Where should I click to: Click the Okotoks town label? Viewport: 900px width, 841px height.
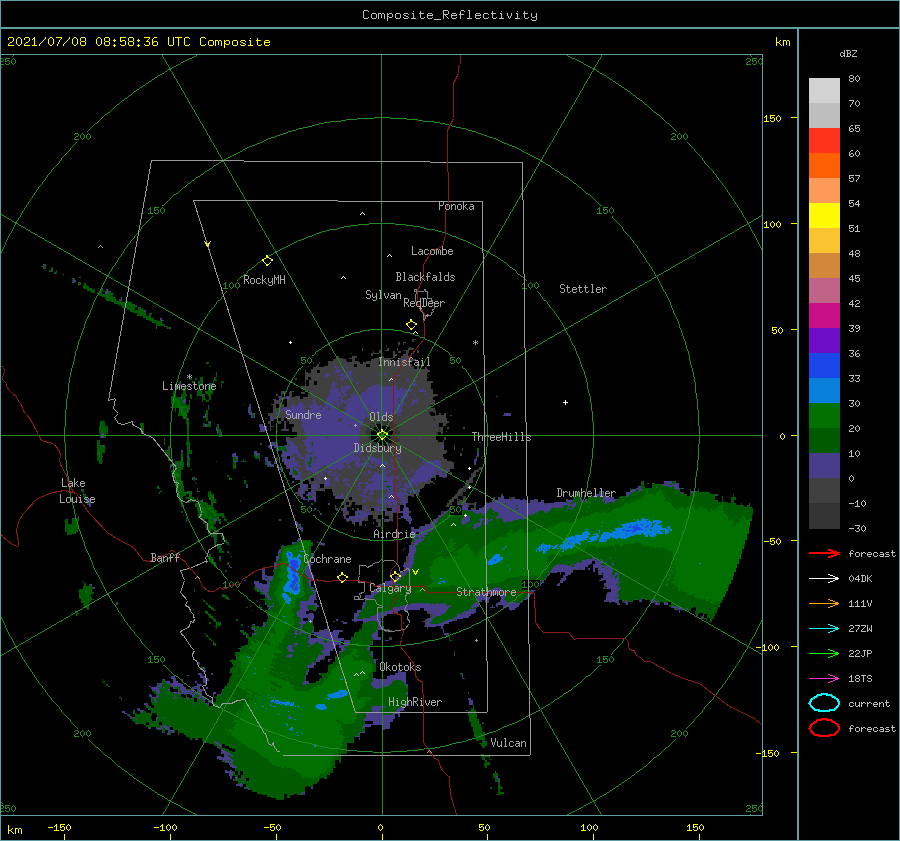(x=401, y=667)
